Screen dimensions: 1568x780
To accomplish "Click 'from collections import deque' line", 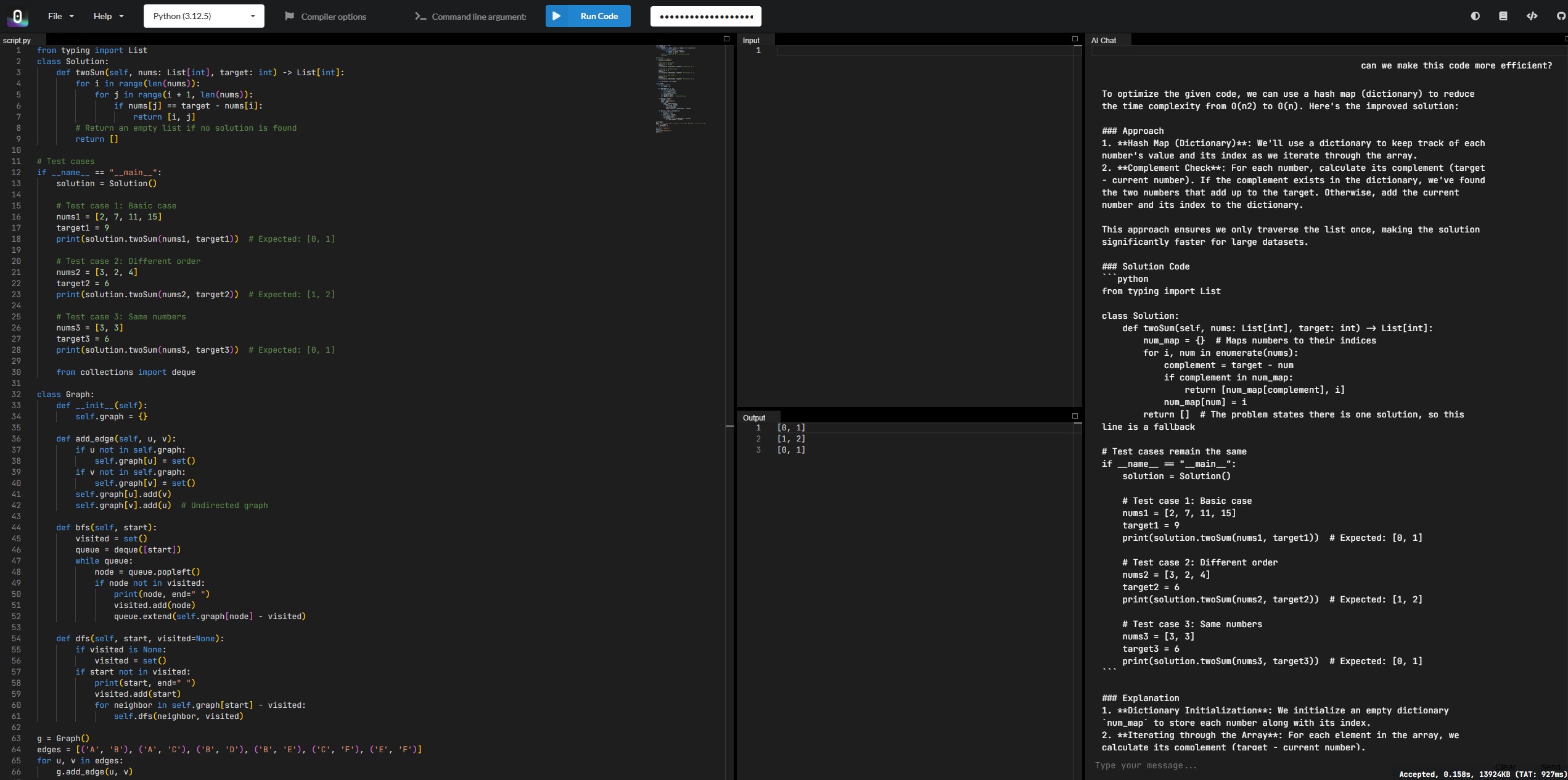I will (x=126, y=372).
